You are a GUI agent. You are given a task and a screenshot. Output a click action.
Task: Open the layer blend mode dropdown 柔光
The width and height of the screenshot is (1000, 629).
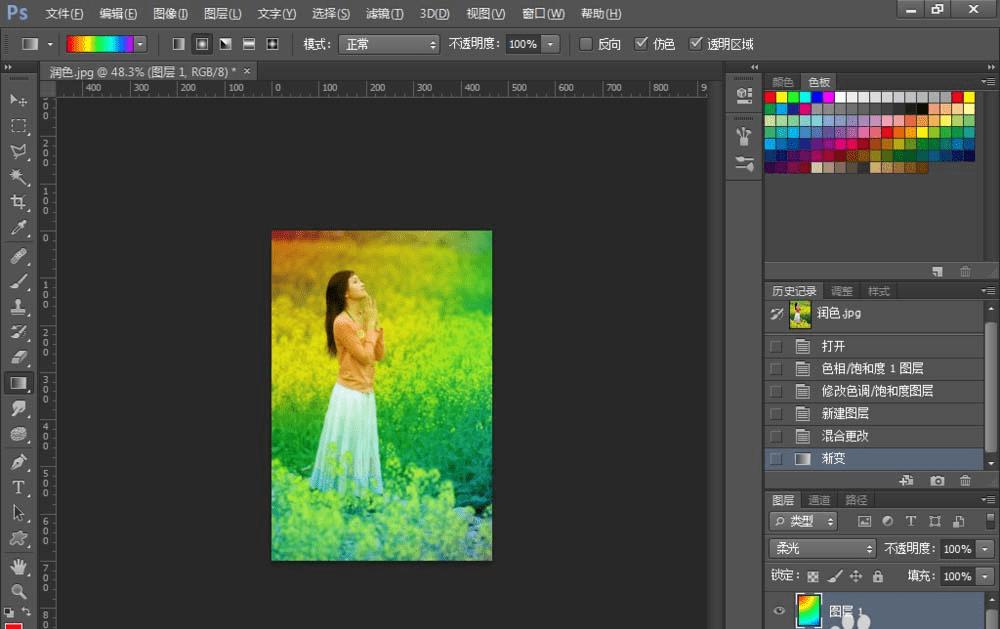822,549
